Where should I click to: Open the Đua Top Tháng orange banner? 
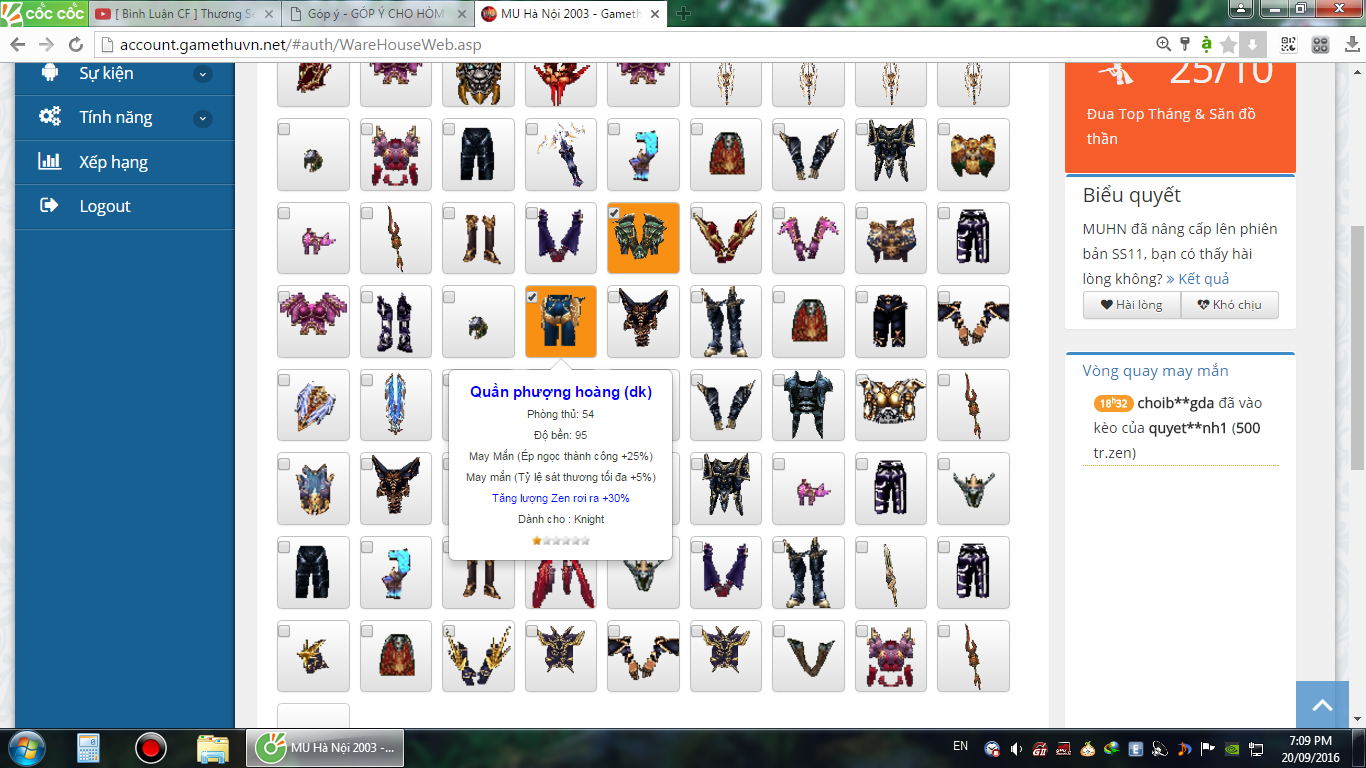pyautogui.click(x=1180, y=117)
